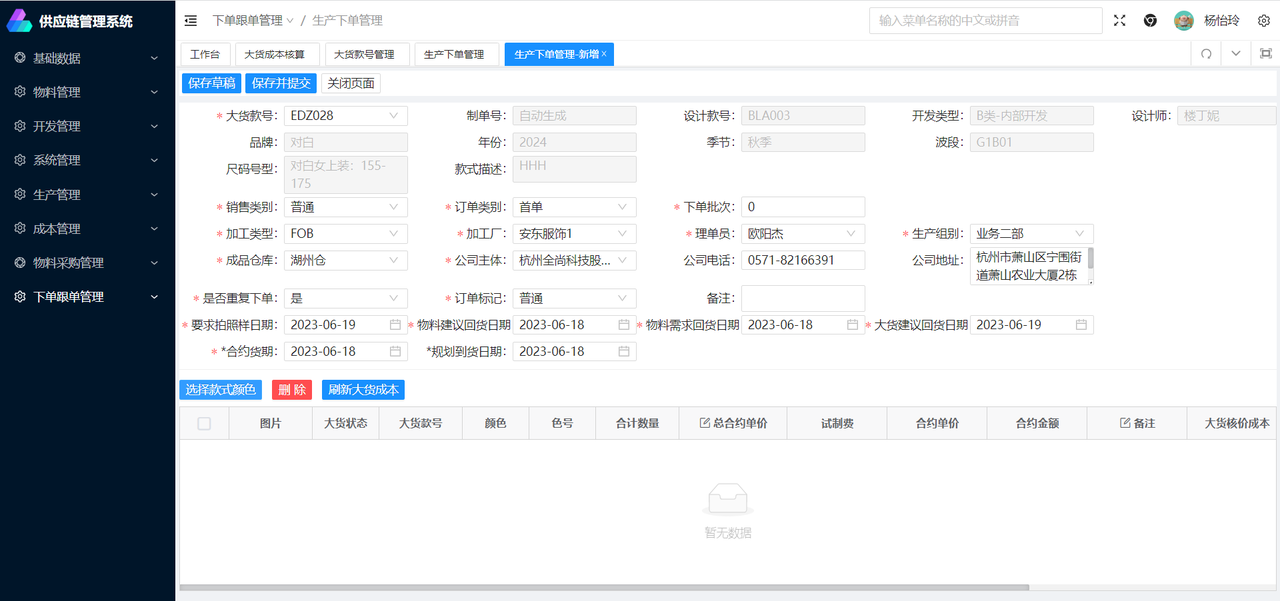This screenshot has width=1280, height=601.
Task: Click the 下单批次 input field
Action: pyautogui.click(x=803, y=207)
